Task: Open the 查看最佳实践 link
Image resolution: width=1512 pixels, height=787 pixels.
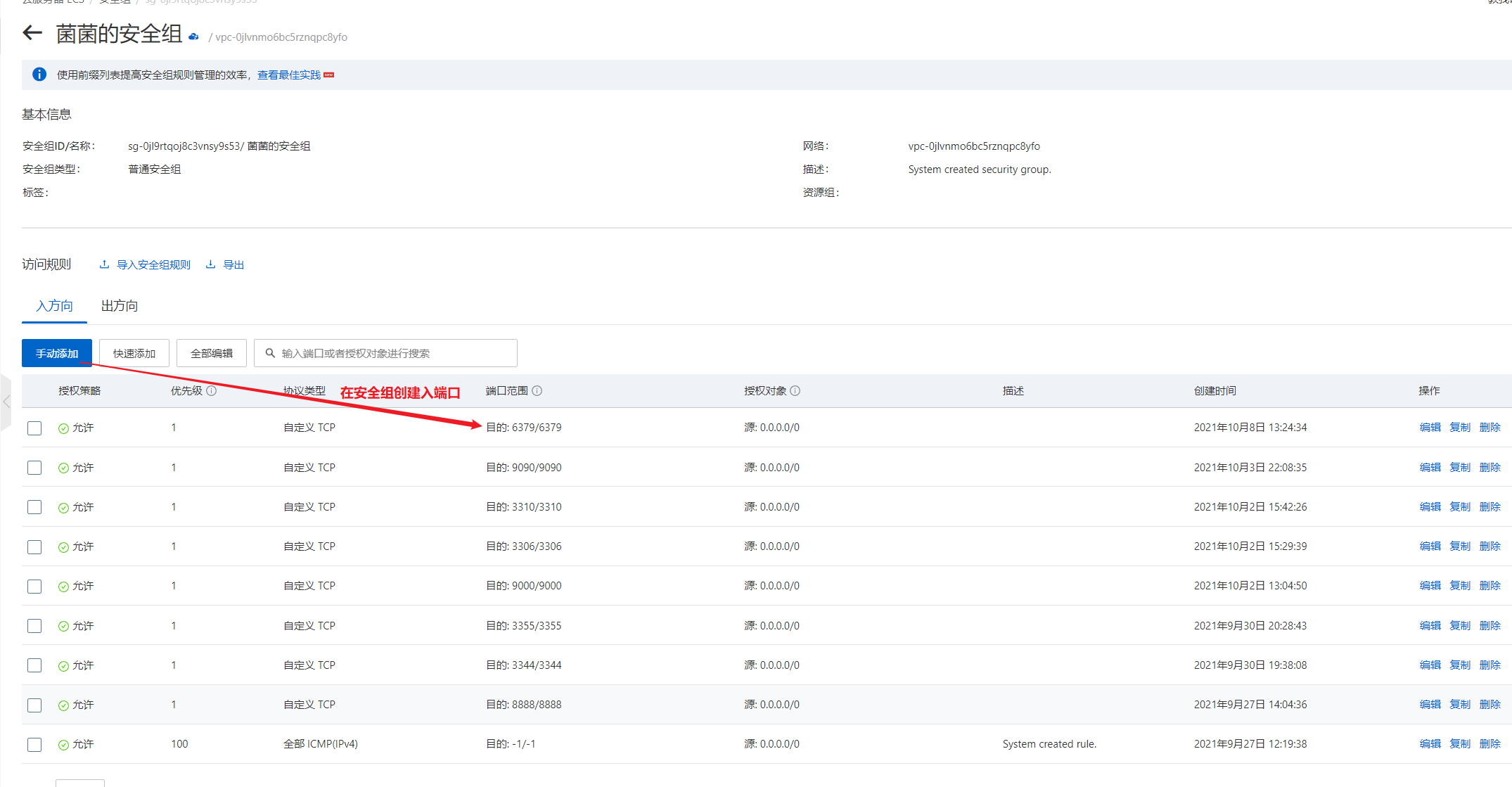Action: click(x=288, y=75)
